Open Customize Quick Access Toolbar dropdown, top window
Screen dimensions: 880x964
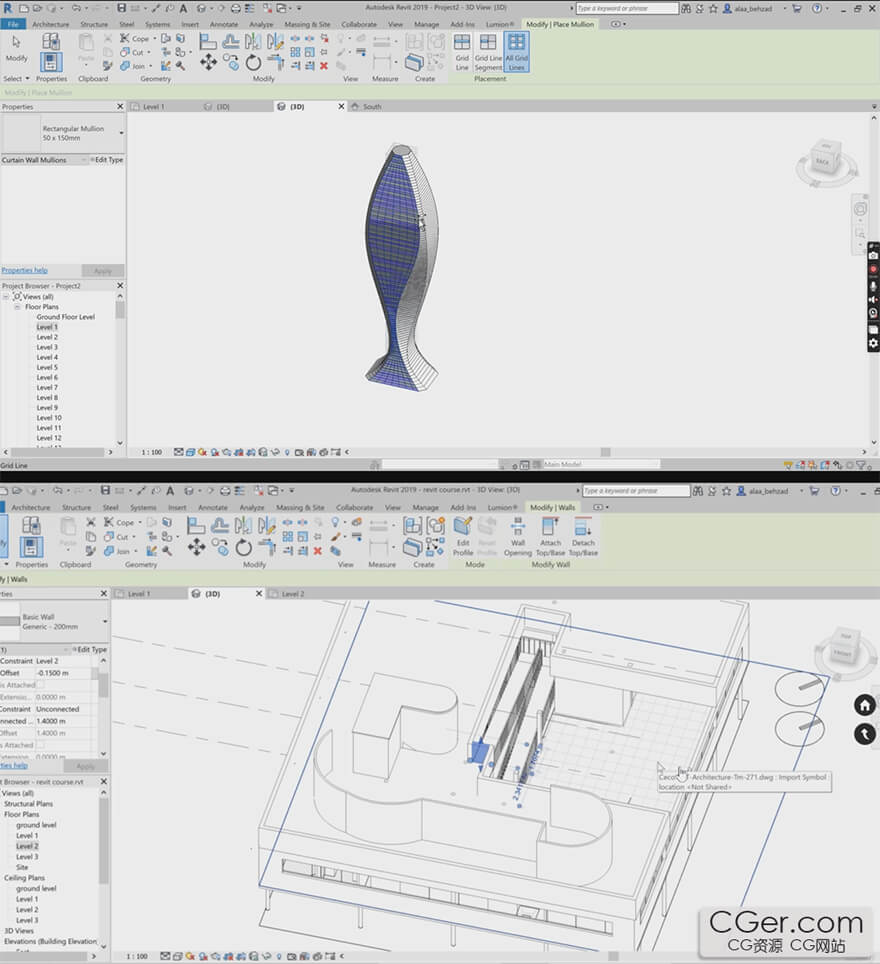tap(299, 8)
